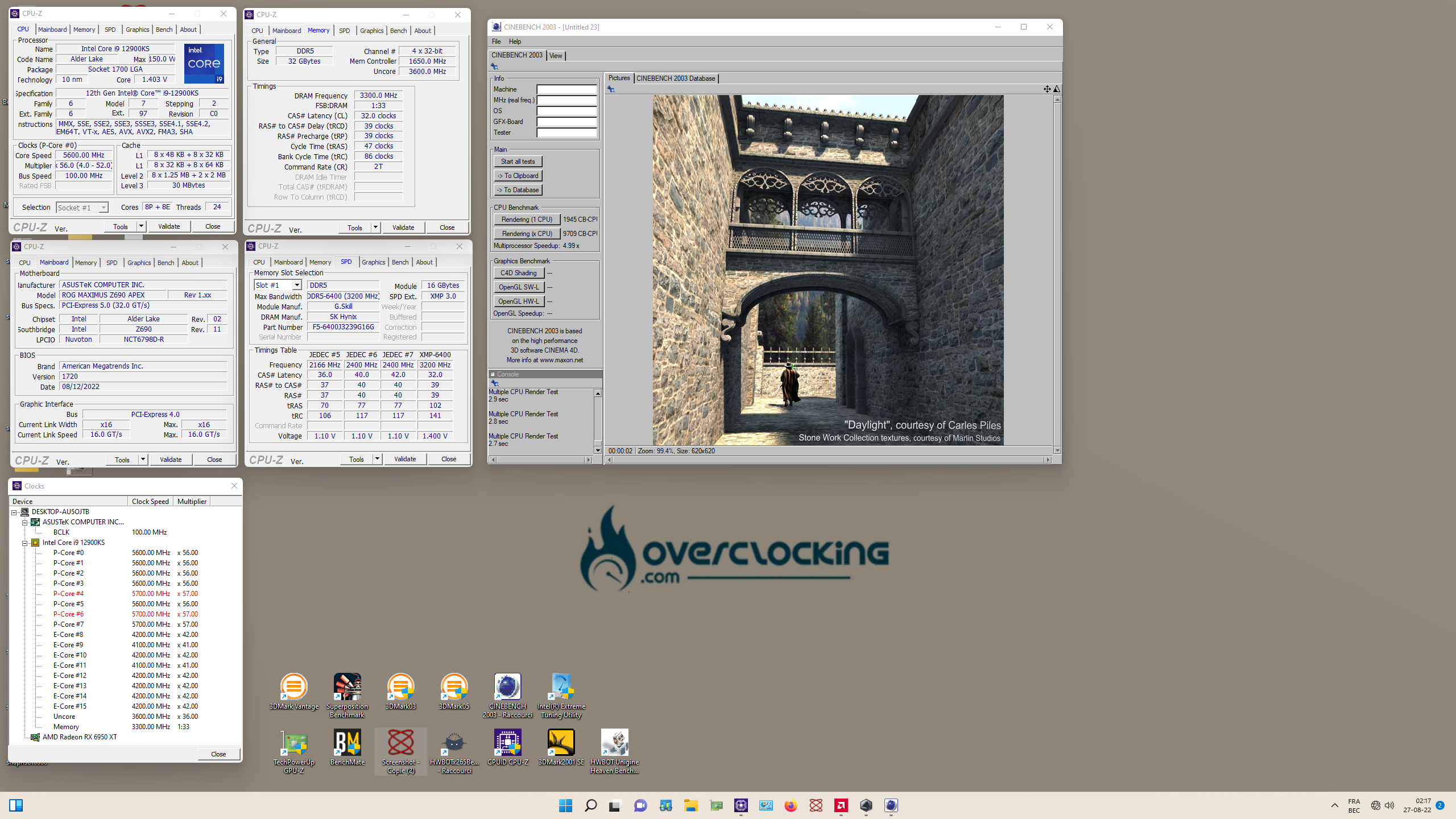The image size is (1456, 819).
Task: Click the -> To Clipboard button
Action: pyautogui.click(x=518, y=176)
